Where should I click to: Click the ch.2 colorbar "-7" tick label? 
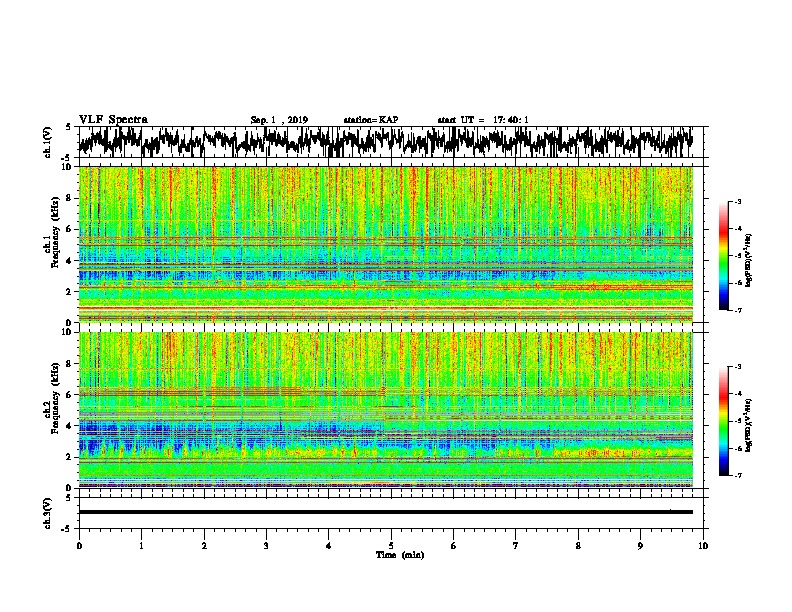pyautogui.click(x=738, y=475)
